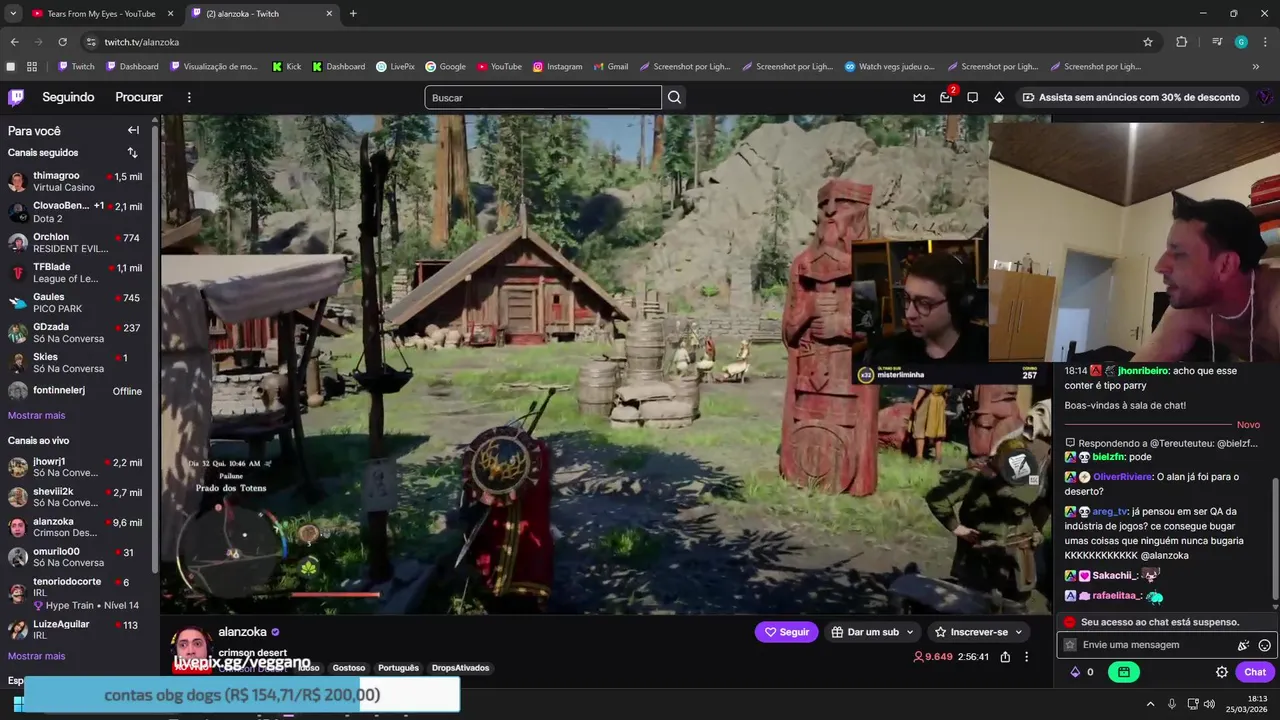Image resolution: width=1280 pixels, height=720 pixels.
Task: Open the channel points diamond icon
Action: (1075, 672)
